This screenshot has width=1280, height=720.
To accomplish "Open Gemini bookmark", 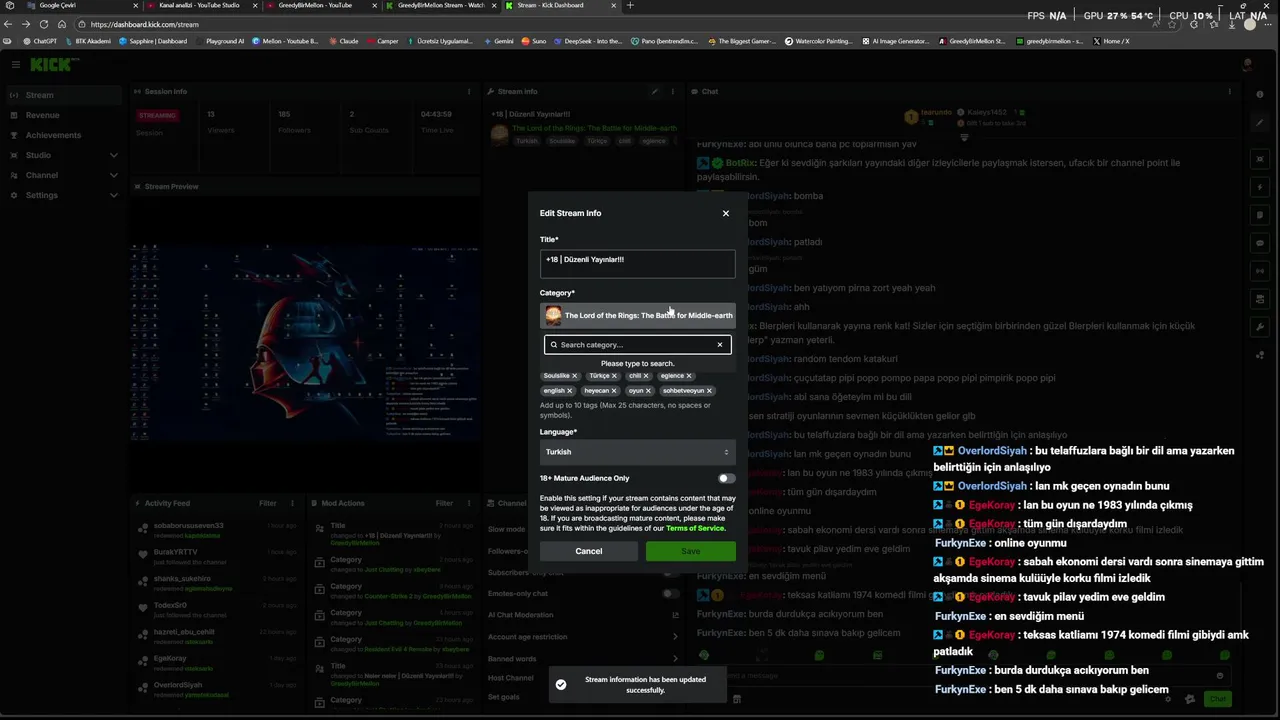I will 498,41.
